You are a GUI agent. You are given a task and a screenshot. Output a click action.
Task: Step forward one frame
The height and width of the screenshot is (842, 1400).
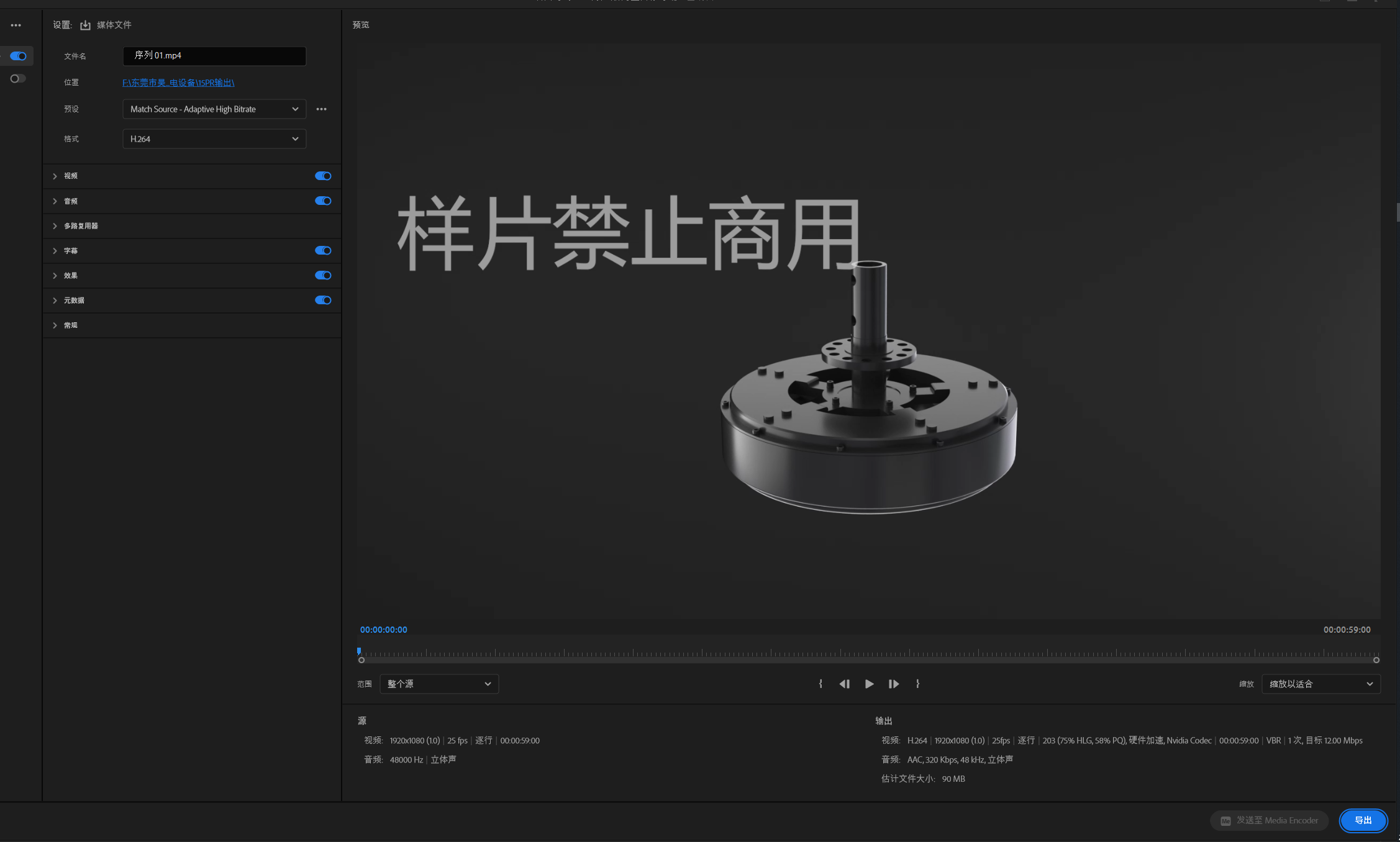894,684
